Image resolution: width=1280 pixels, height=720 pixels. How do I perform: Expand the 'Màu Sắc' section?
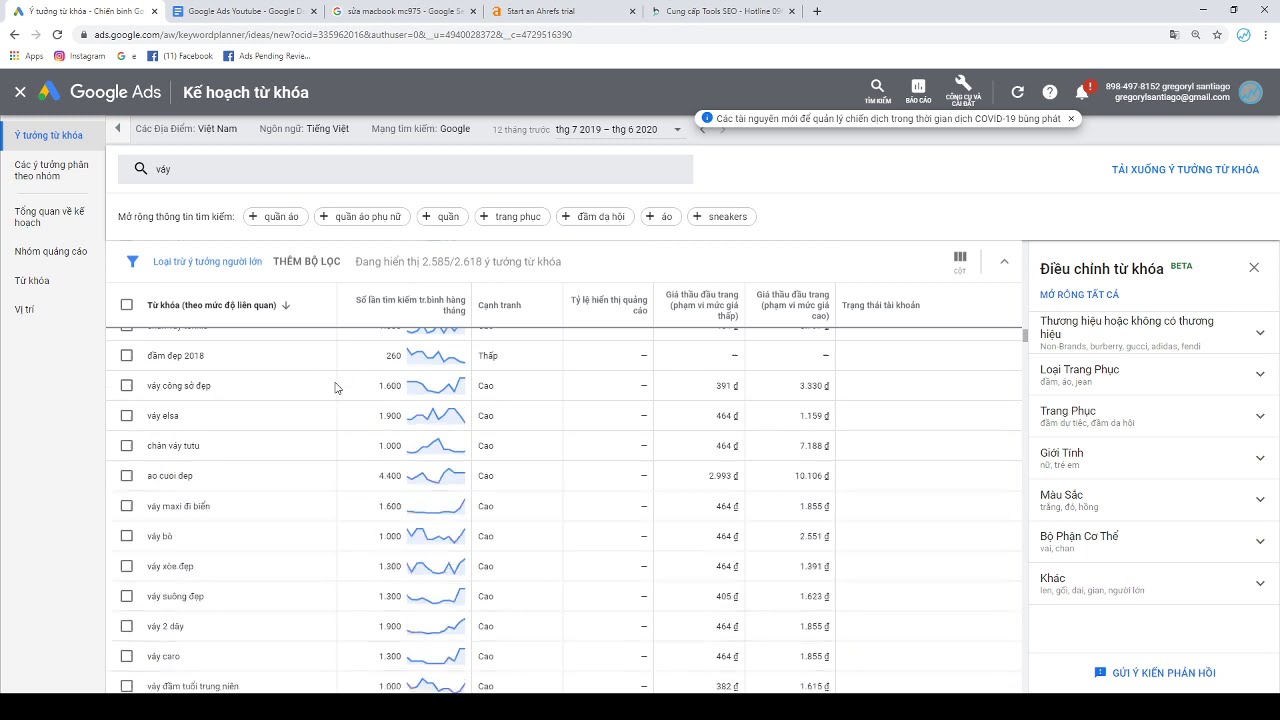[x=1260, y=500]
